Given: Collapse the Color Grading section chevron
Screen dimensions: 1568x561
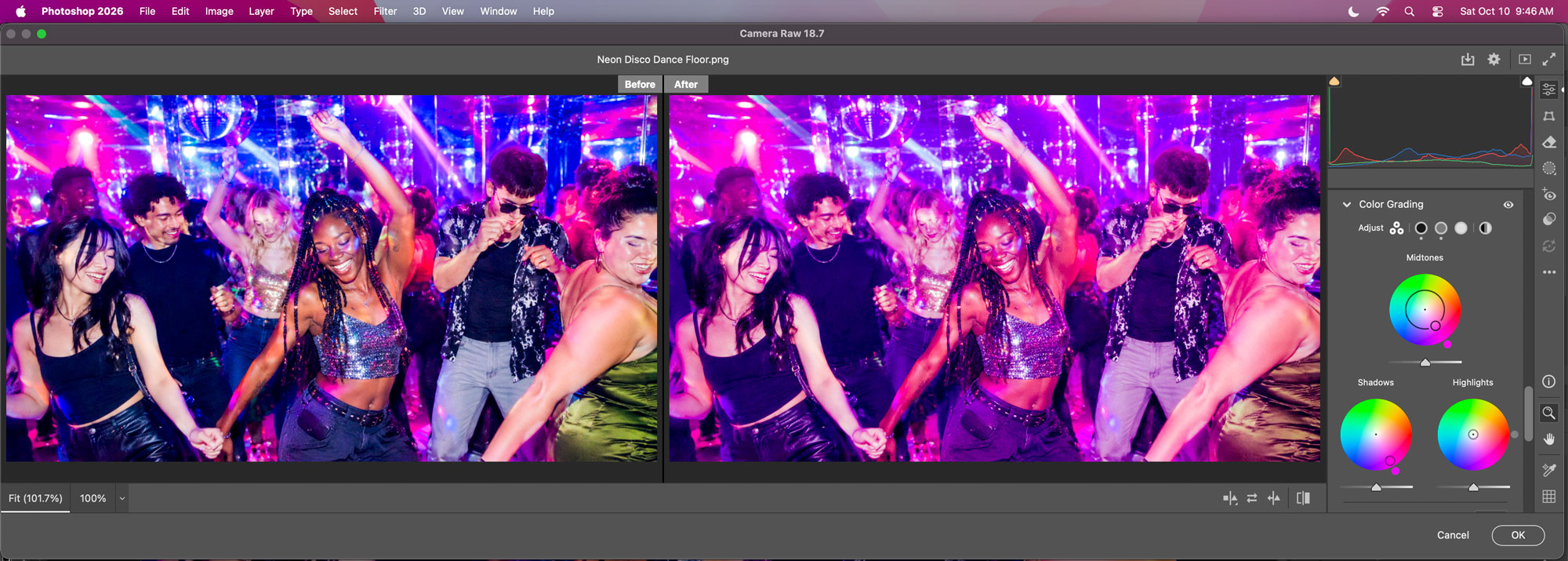Looking at the screenshot, I should 1347,205.
